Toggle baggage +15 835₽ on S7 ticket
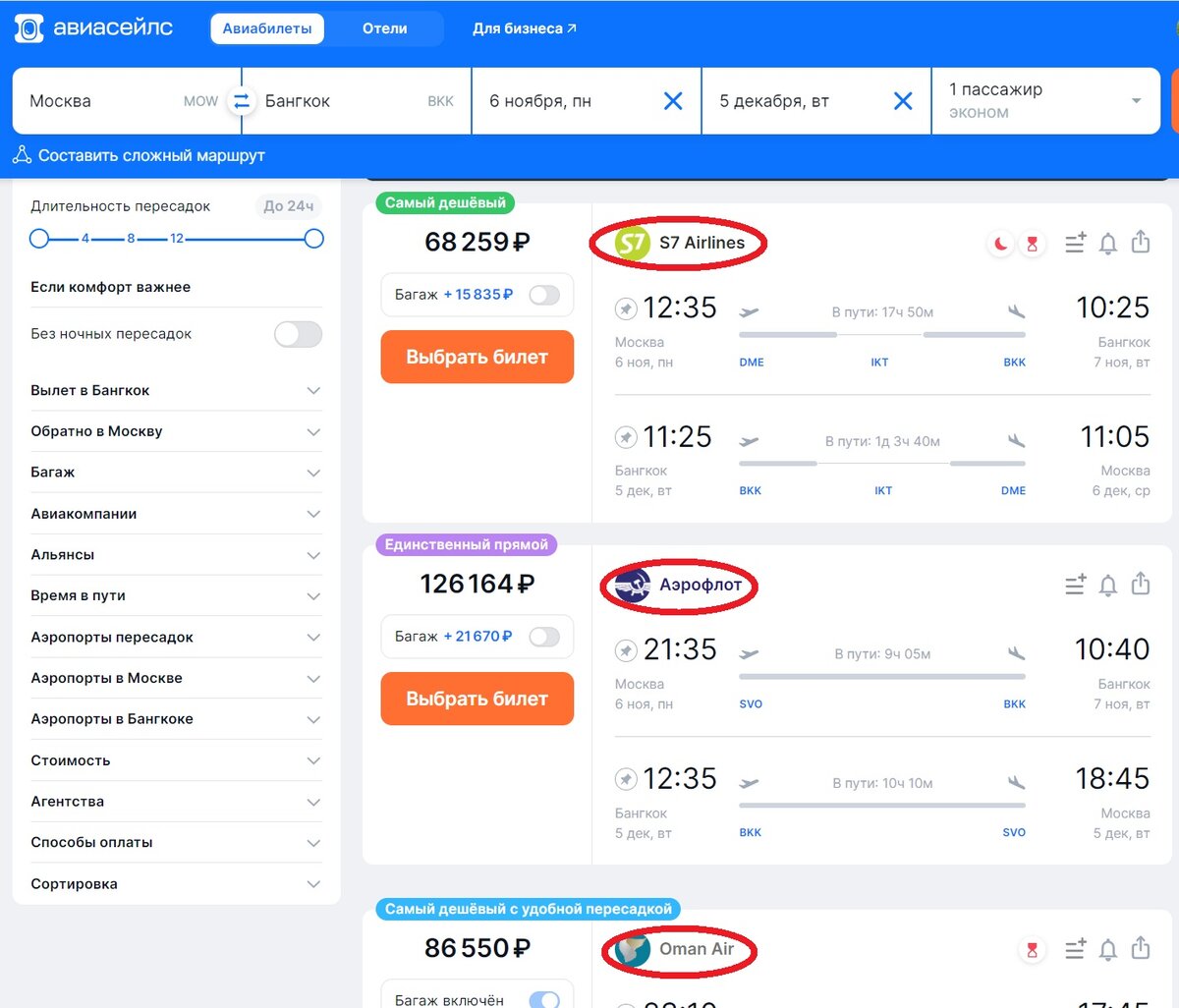 (x=544, y=295)
